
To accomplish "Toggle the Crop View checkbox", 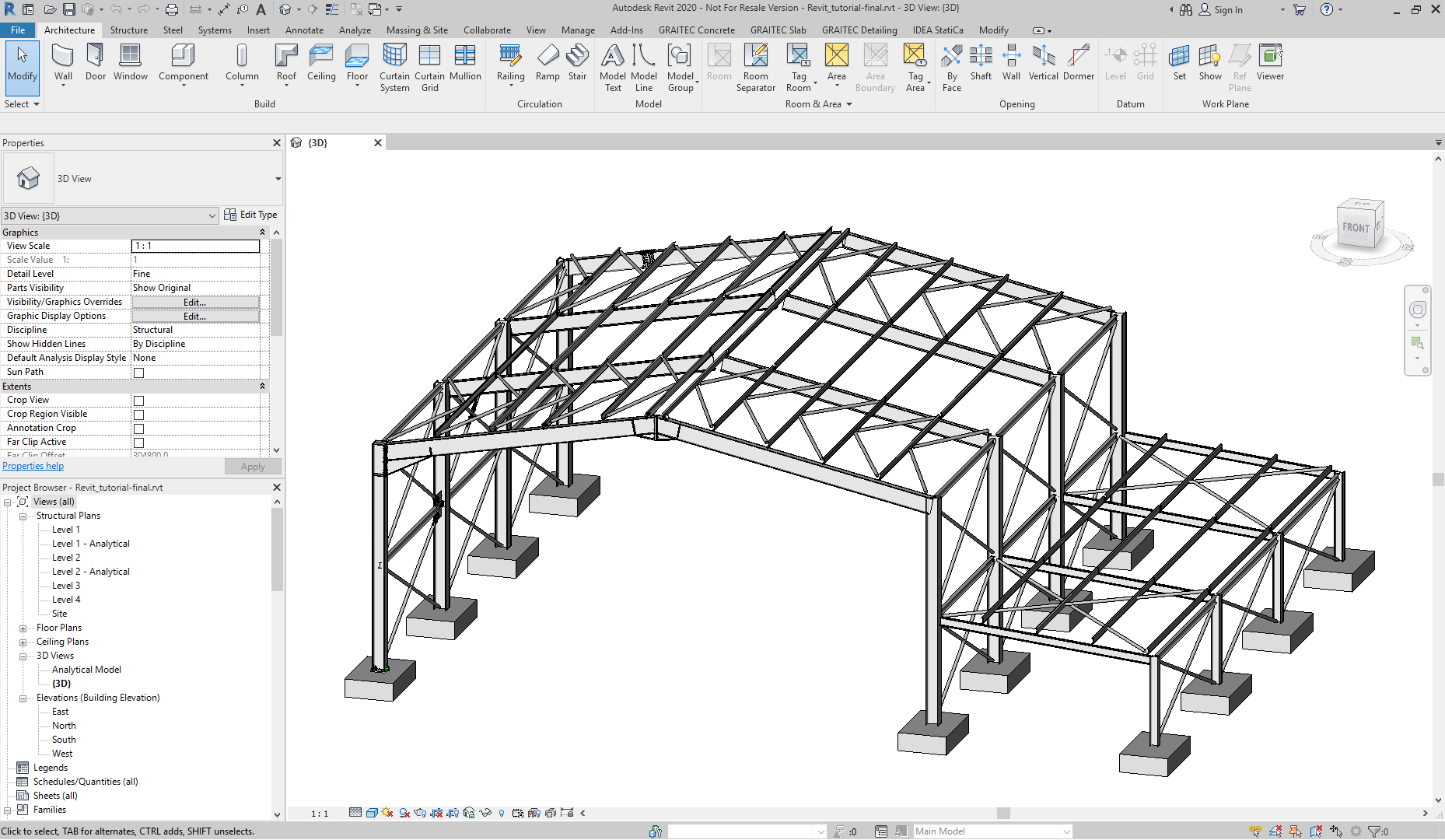I will (139, 401).
